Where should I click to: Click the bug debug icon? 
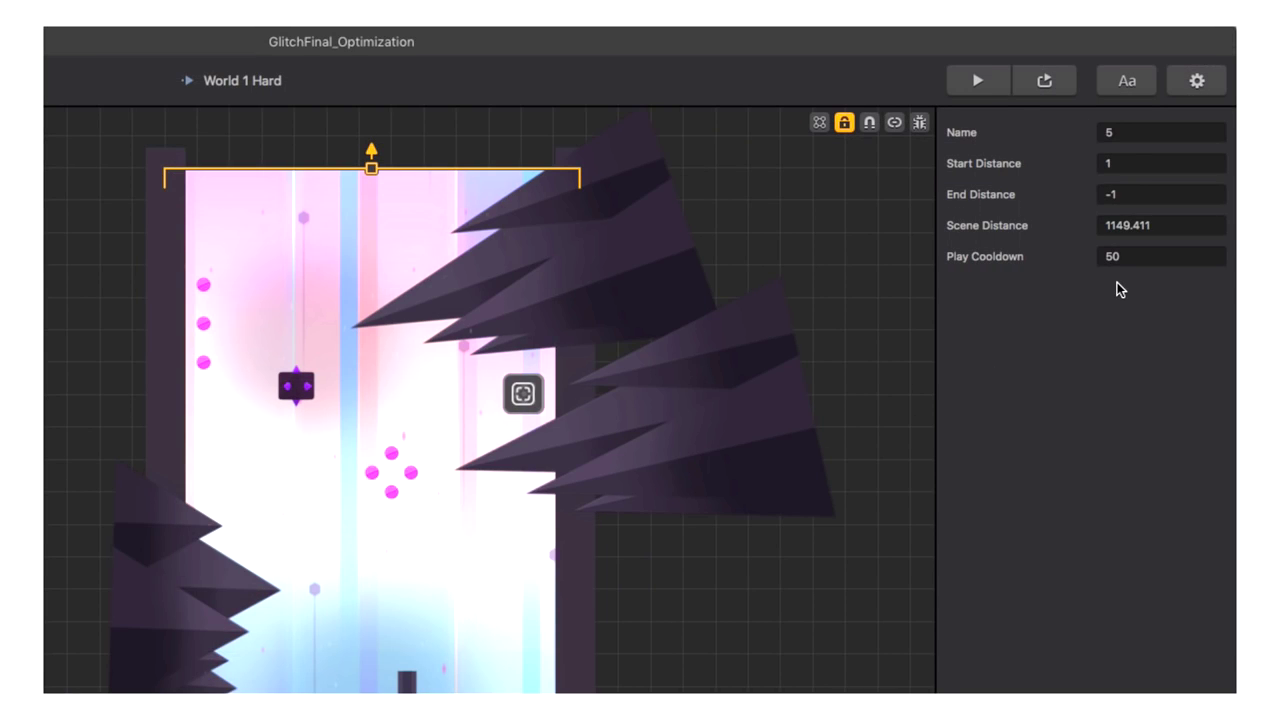[920, 123]
